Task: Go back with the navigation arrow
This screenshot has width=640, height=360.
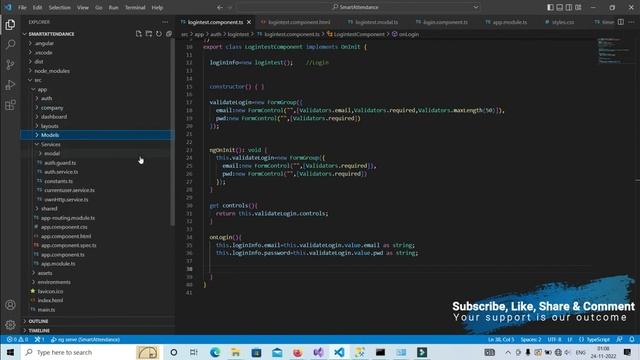Action: point(220,7)
